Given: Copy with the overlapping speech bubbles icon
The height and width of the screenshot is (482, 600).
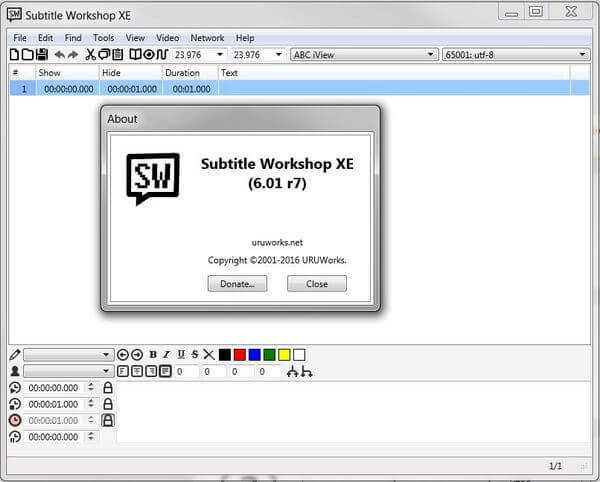Looking at the screenshot, I should click(x=104, y=55).
